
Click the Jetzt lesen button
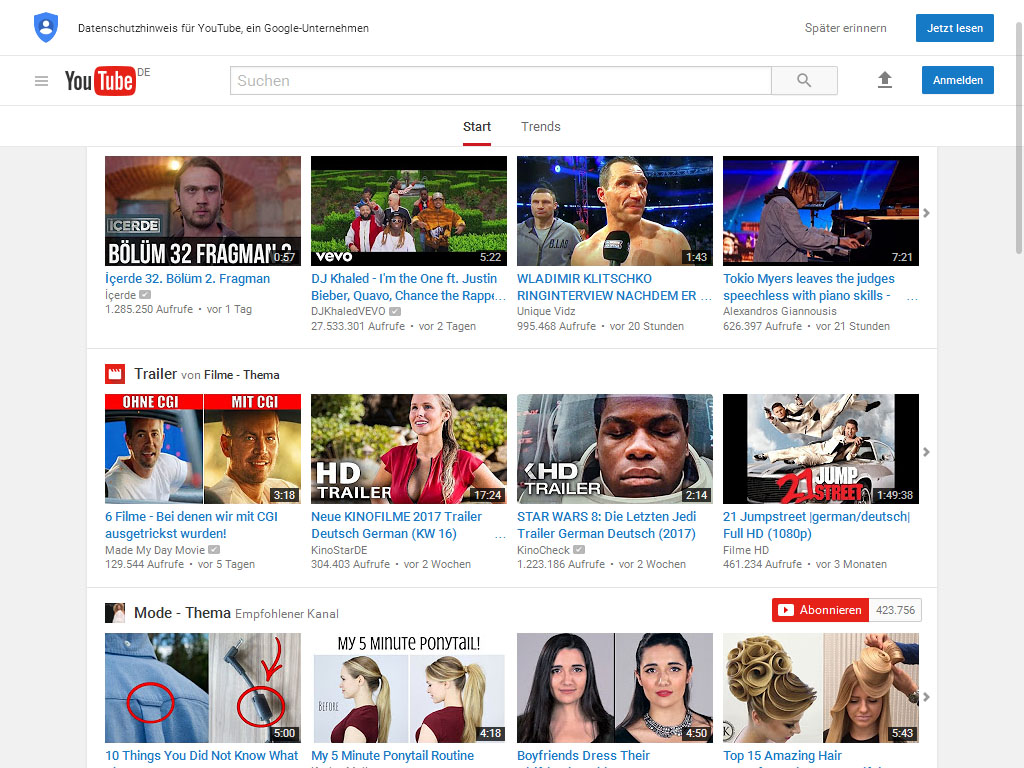click(x=955, y=28)
